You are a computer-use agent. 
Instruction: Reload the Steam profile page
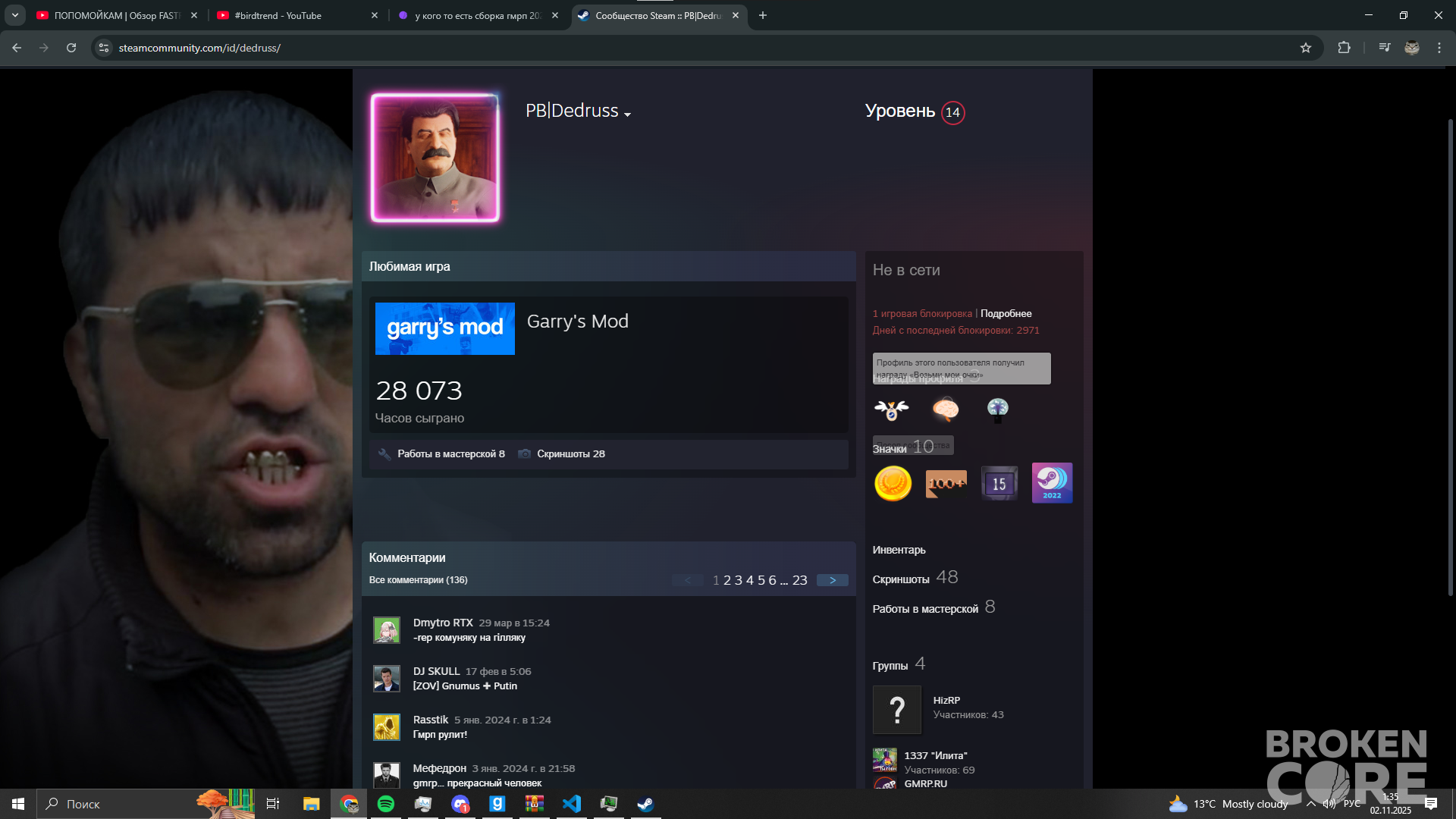coord(71,48)
